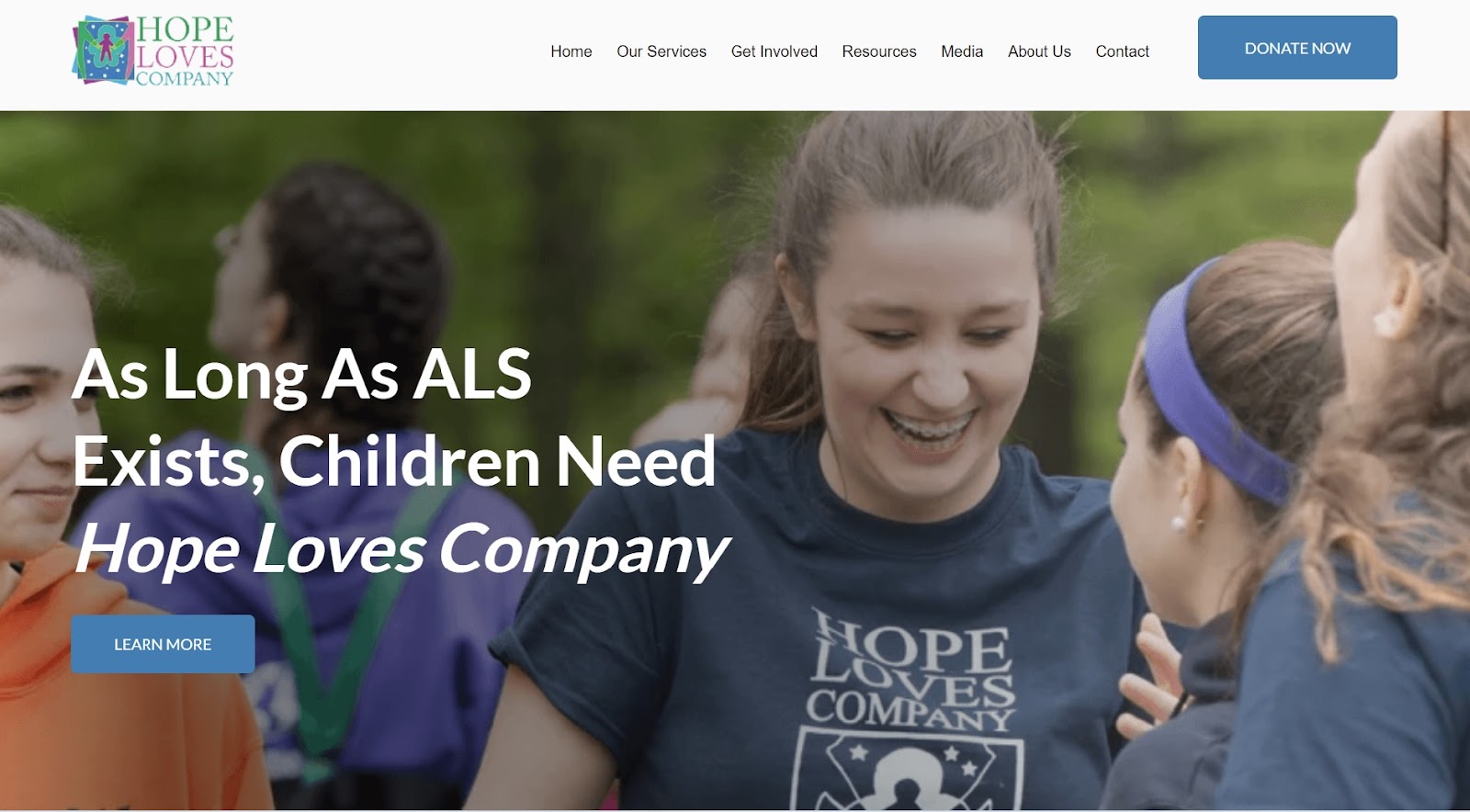Click the Hope Loves Company logo
The width and height of the screenshot is (1470, 812).
click(153, 51)
